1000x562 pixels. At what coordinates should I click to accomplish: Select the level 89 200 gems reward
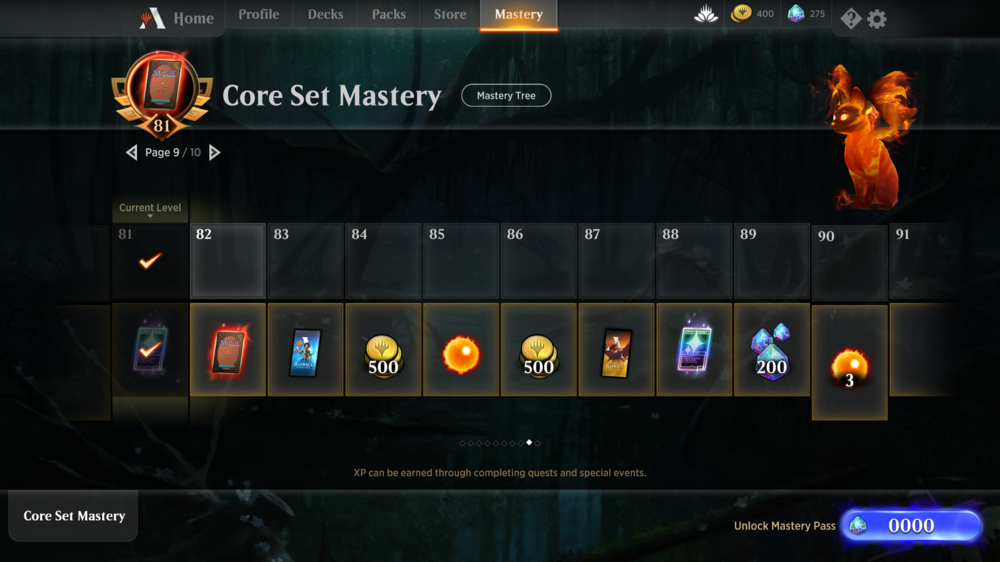772,350
